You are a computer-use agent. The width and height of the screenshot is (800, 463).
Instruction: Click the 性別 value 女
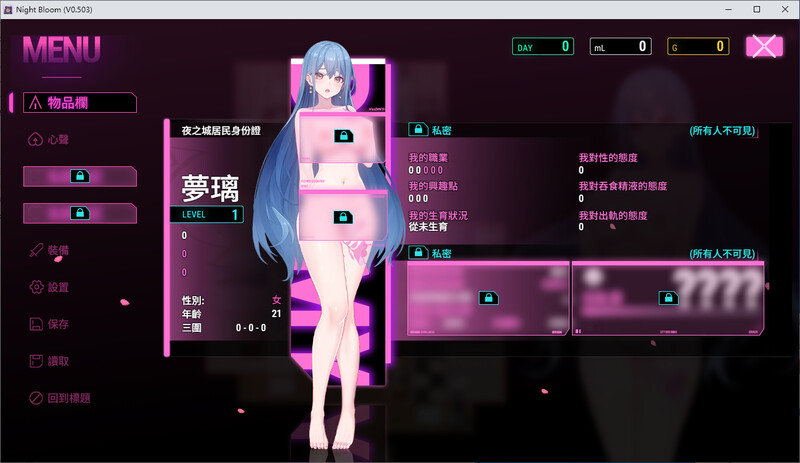click(x=276, y=300)
